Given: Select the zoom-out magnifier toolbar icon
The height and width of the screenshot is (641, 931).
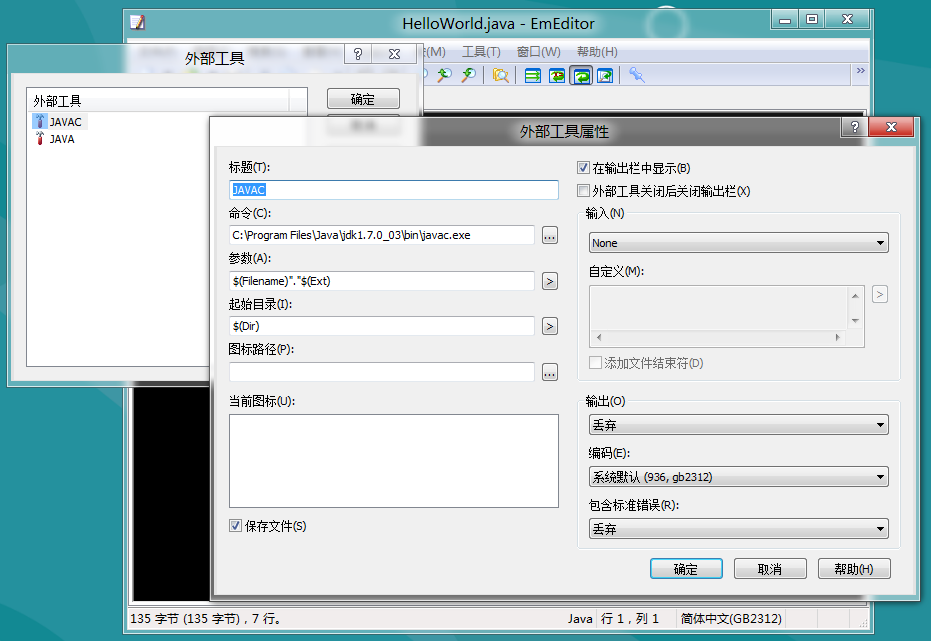Looking at the screenshot, I should point(469,74).
